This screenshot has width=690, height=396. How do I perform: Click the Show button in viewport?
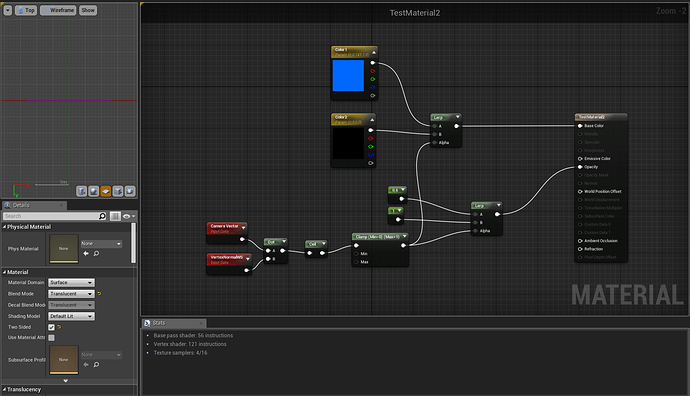88,10
